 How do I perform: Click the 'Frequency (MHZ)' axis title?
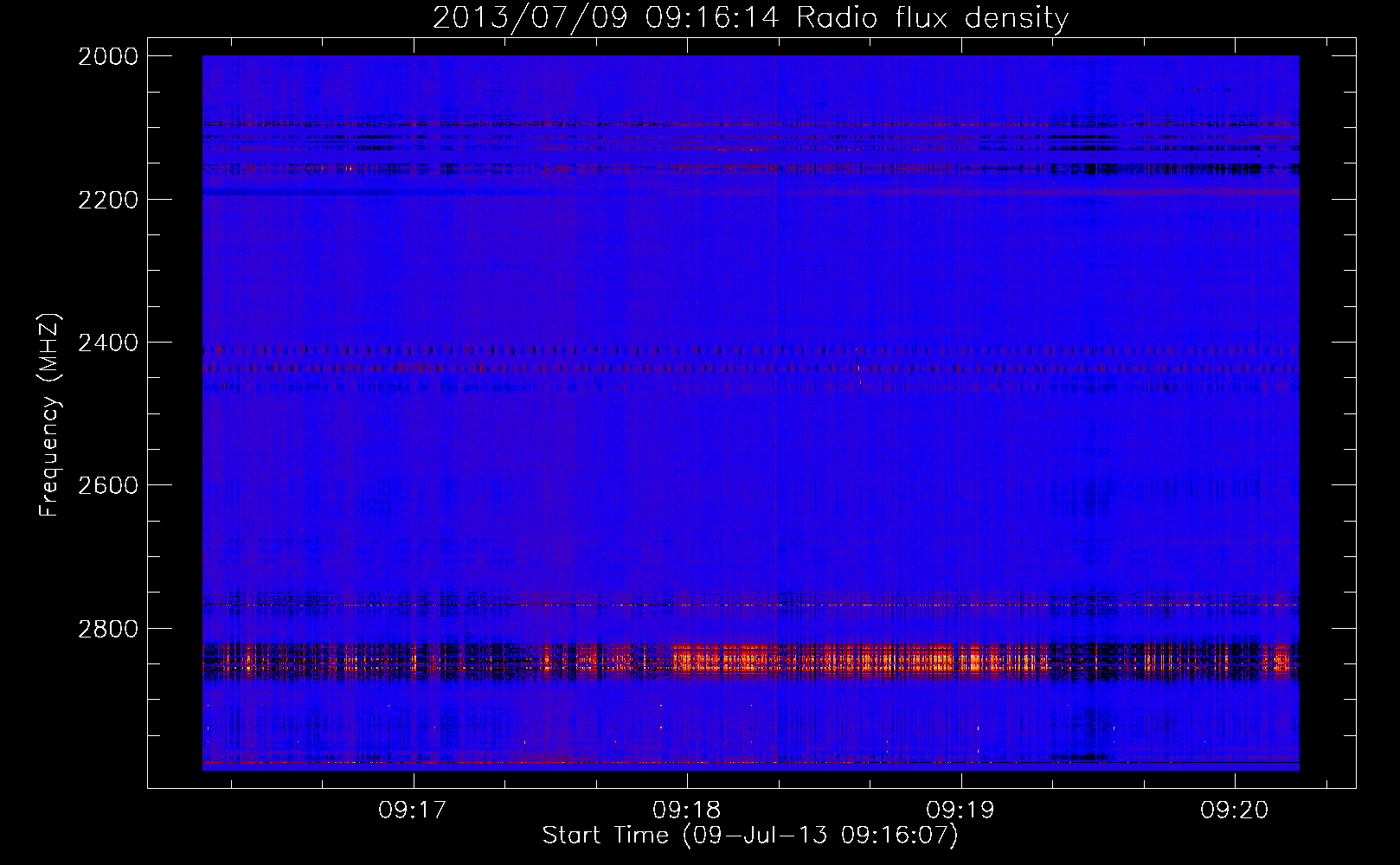50,415
